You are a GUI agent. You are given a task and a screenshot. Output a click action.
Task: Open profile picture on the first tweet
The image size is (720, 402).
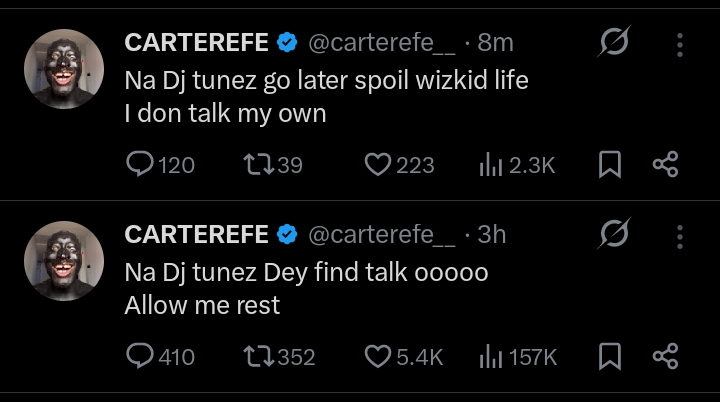coord(63,68)
